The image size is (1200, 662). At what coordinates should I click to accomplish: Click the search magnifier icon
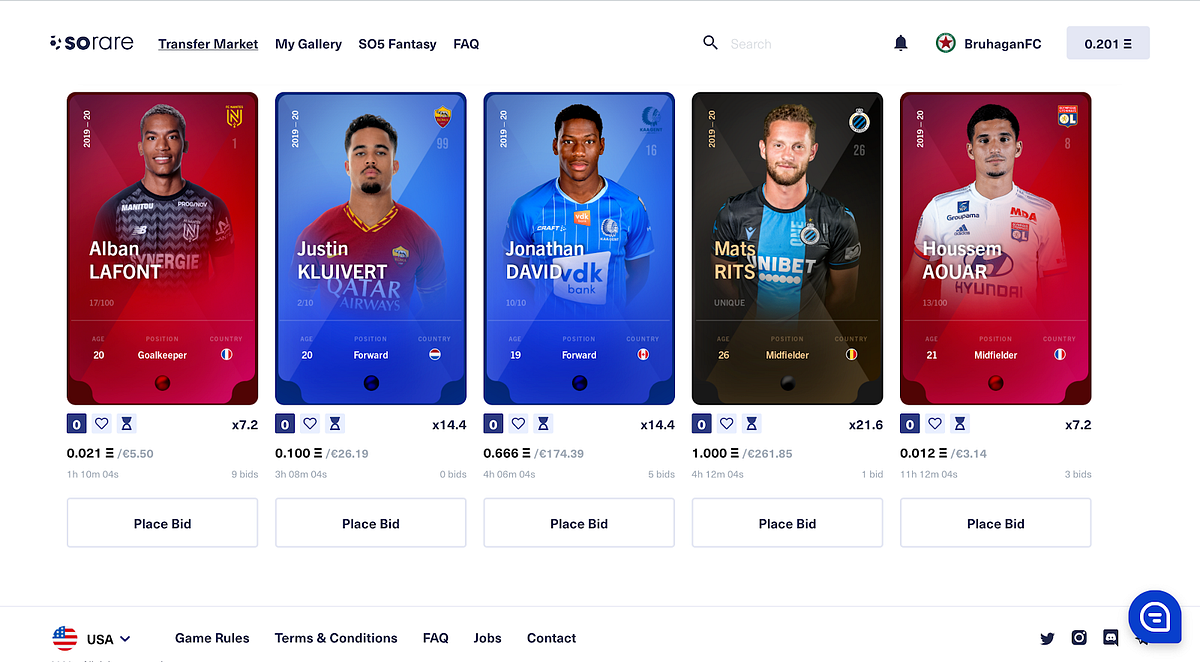point(711,43)
